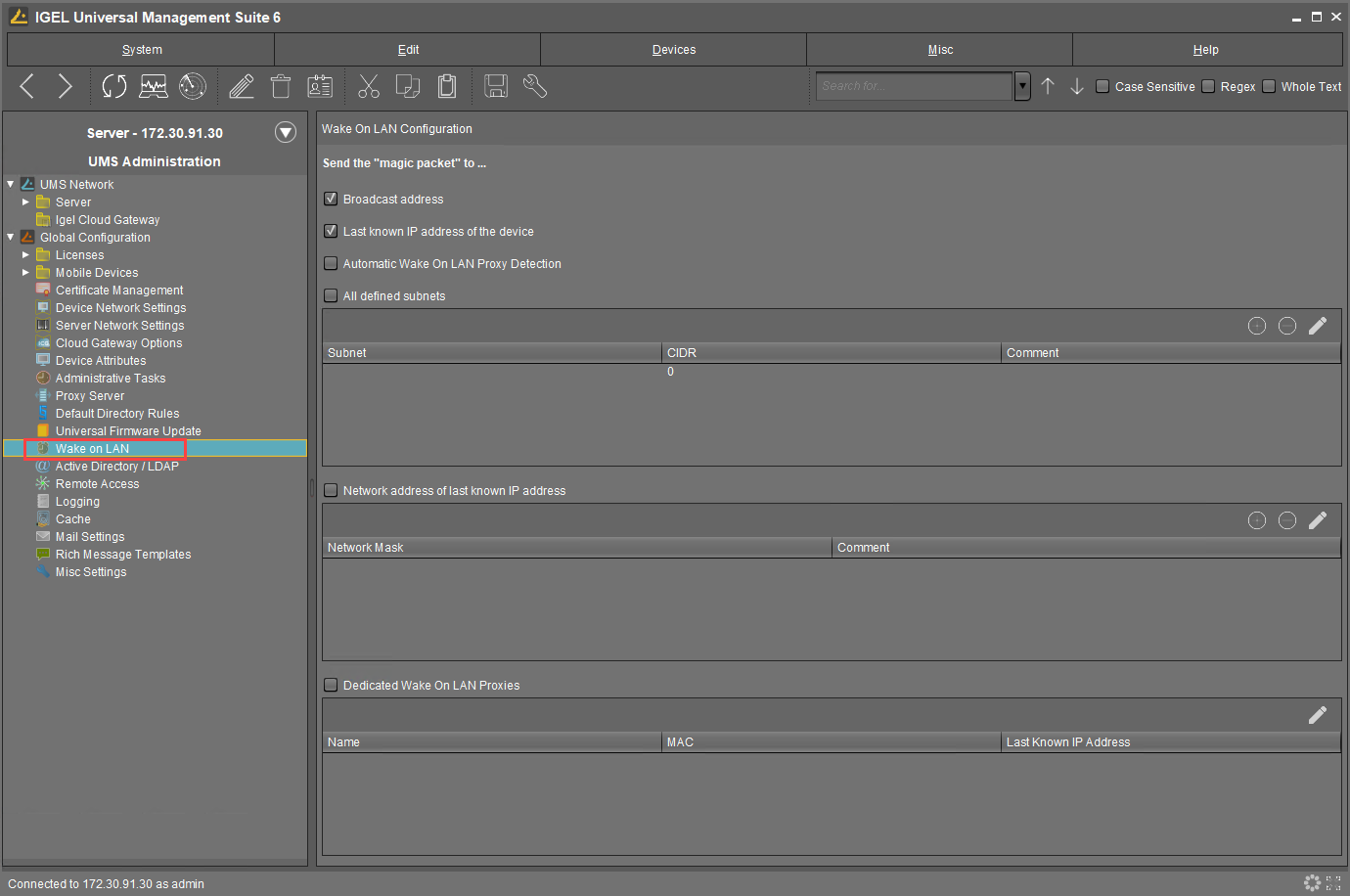Click the floppy disk Save icon
Viewport: 1350px width, 896px height.
(496, 87)
